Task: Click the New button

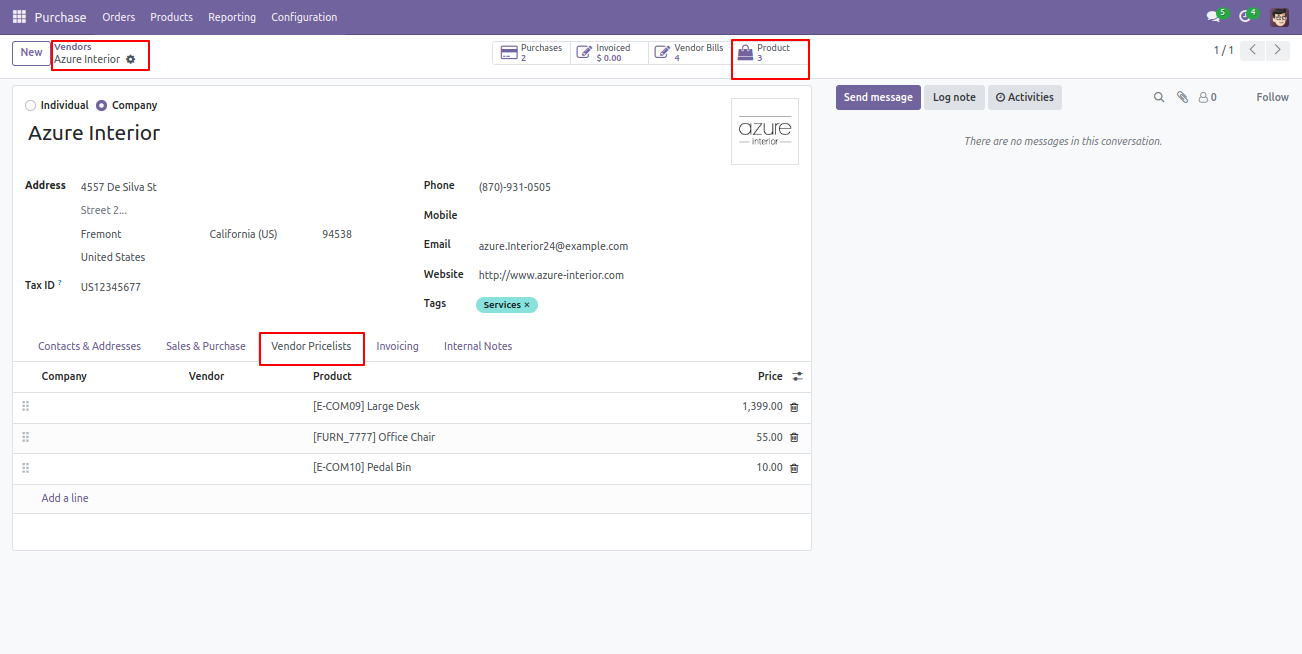Action: 32,53
